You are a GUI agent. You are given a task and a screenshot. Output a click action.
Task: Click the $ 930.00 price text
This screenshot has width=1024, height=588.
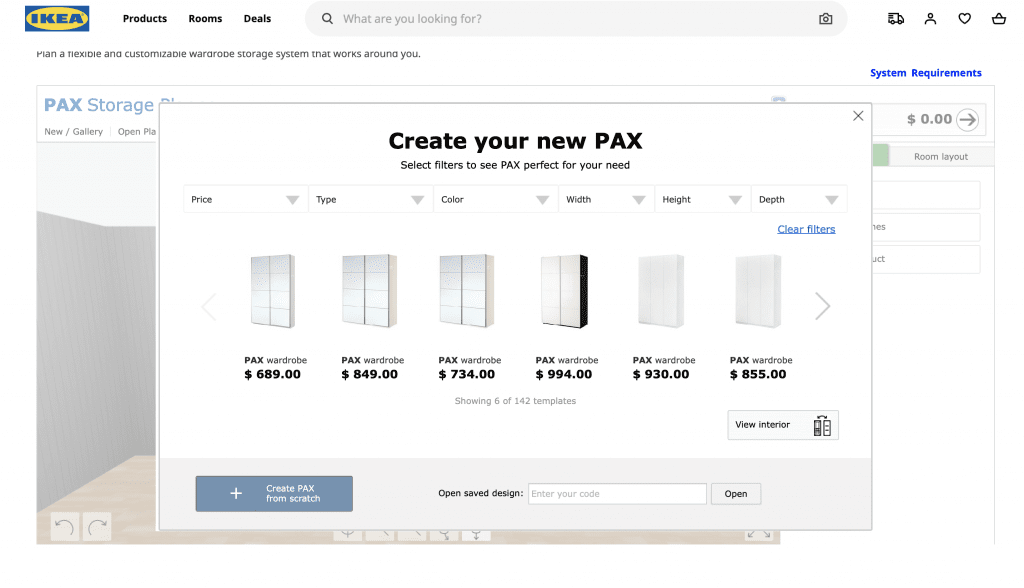(x=661, y=374)
